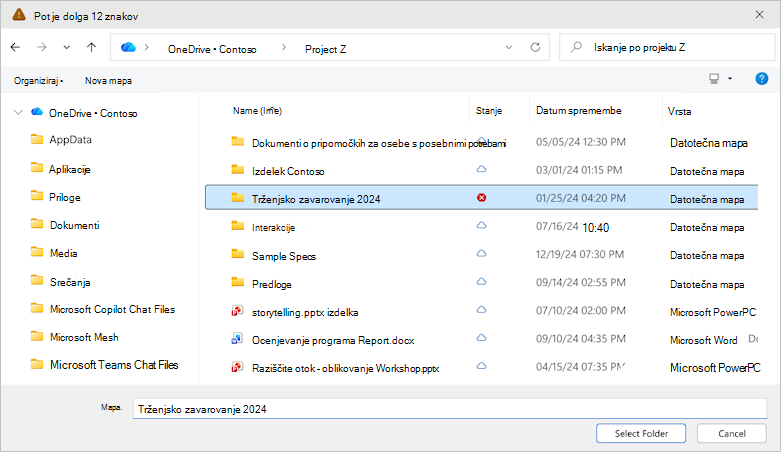
Task: Click red error status icon for Trženjsko zavarovanje
Action: pyautogui.click(x=482, y=198)
